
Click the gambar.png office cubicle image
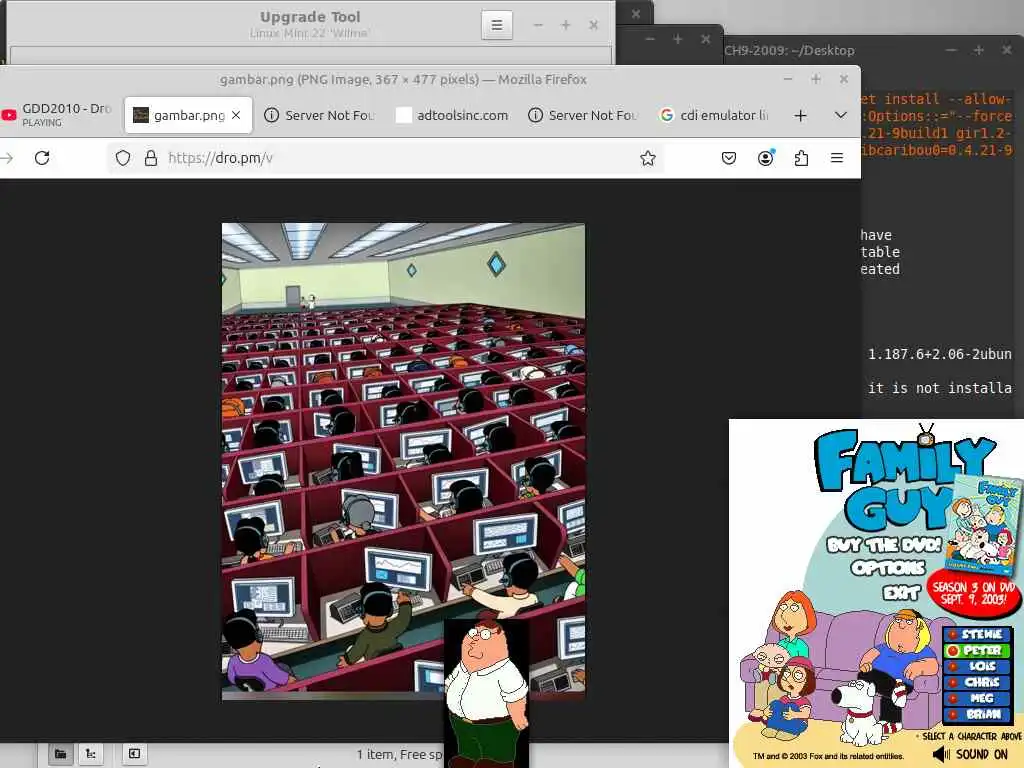[403, 461]
